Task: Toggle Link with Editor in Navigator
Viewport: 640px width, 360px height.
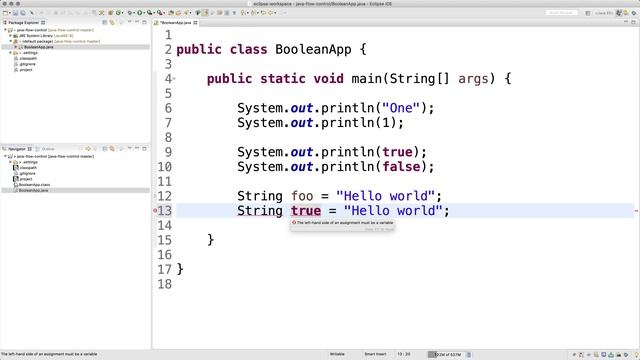Action: click(112, 149)
